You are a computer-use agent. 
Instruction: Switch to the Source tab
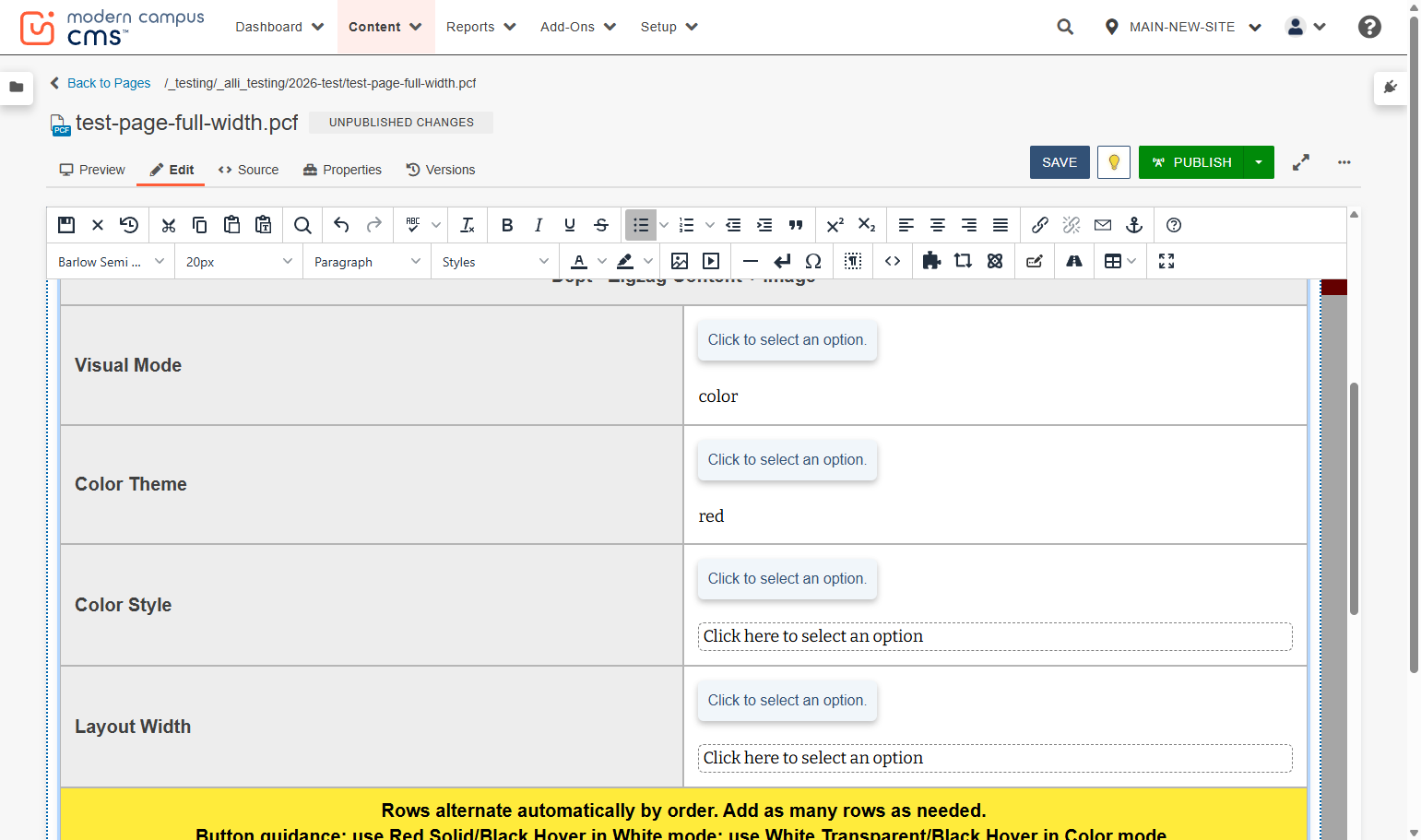click(248, 170)
